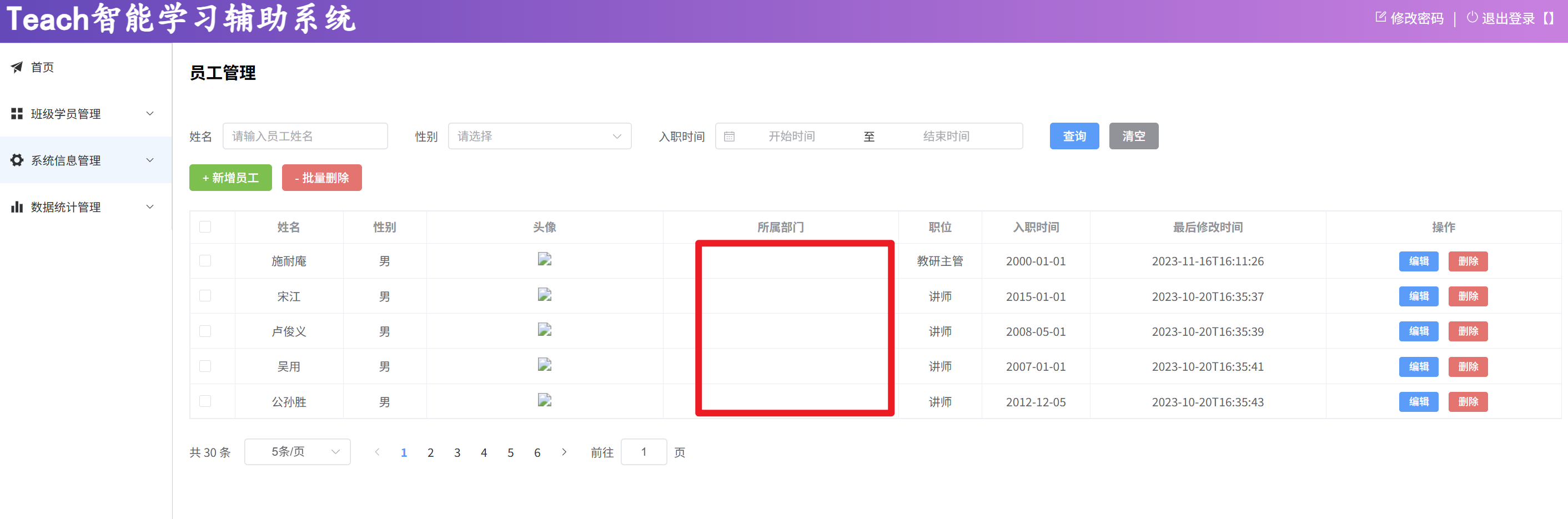Click the gear icon for system info
The image size is (1568, 519).
(17, 160)
